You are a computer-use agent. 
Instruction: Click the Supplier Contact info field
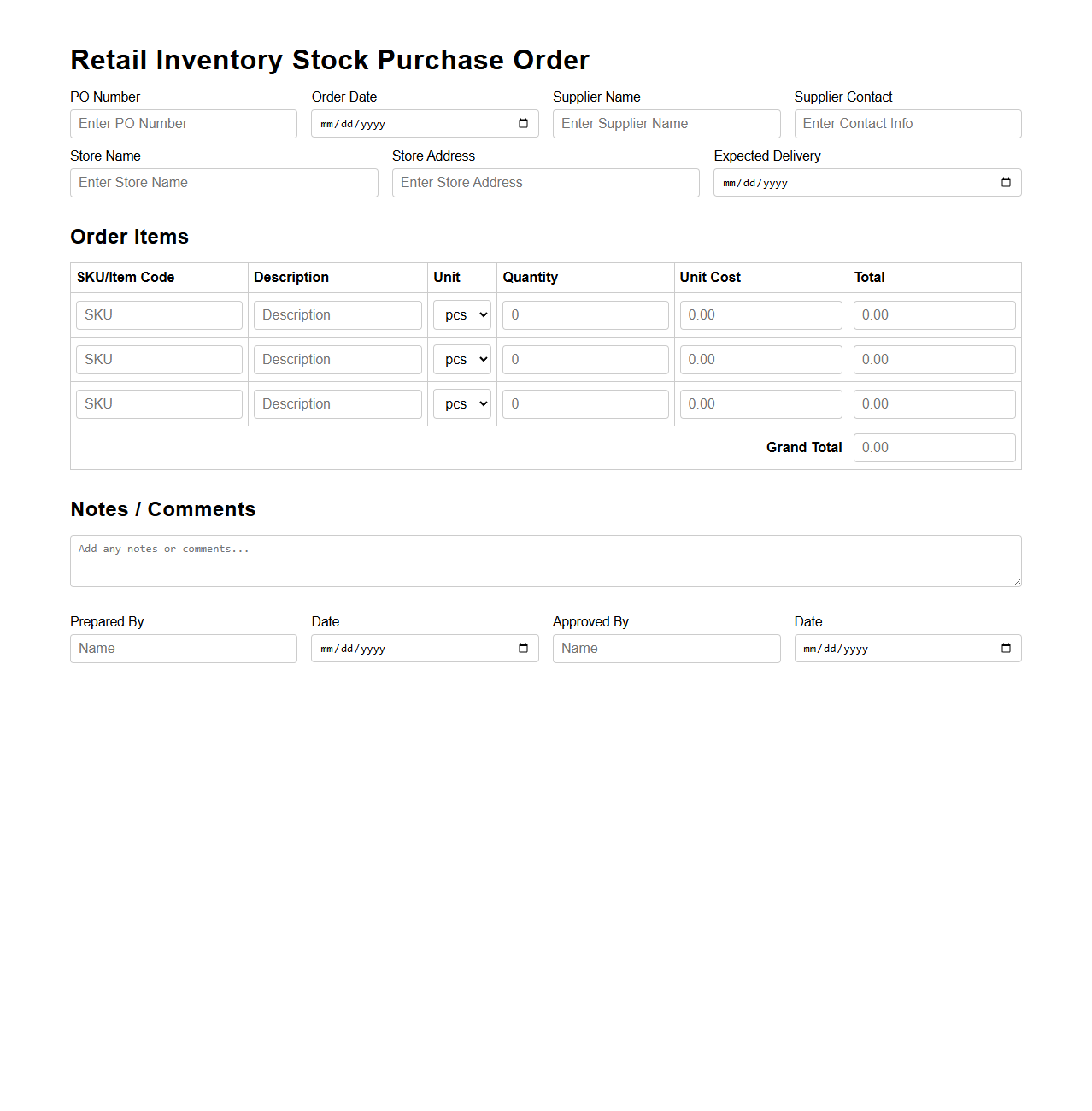click(x=907, y=123)
